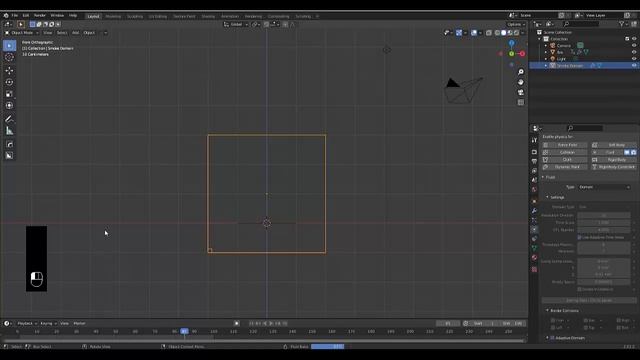640x360 pixels.
Task: Enable Collision physics
Action: point(564,152)
